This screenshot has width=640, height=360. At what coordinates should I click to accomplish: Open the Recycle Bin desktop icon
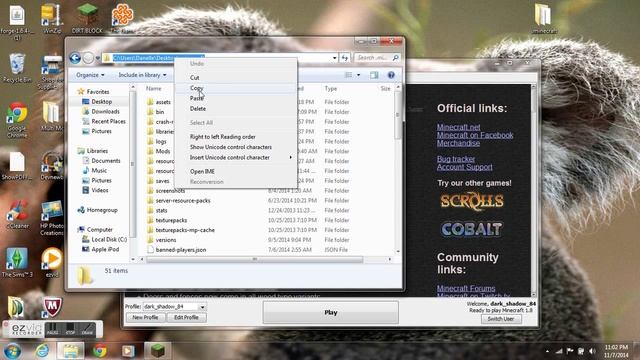click(17, 68)
